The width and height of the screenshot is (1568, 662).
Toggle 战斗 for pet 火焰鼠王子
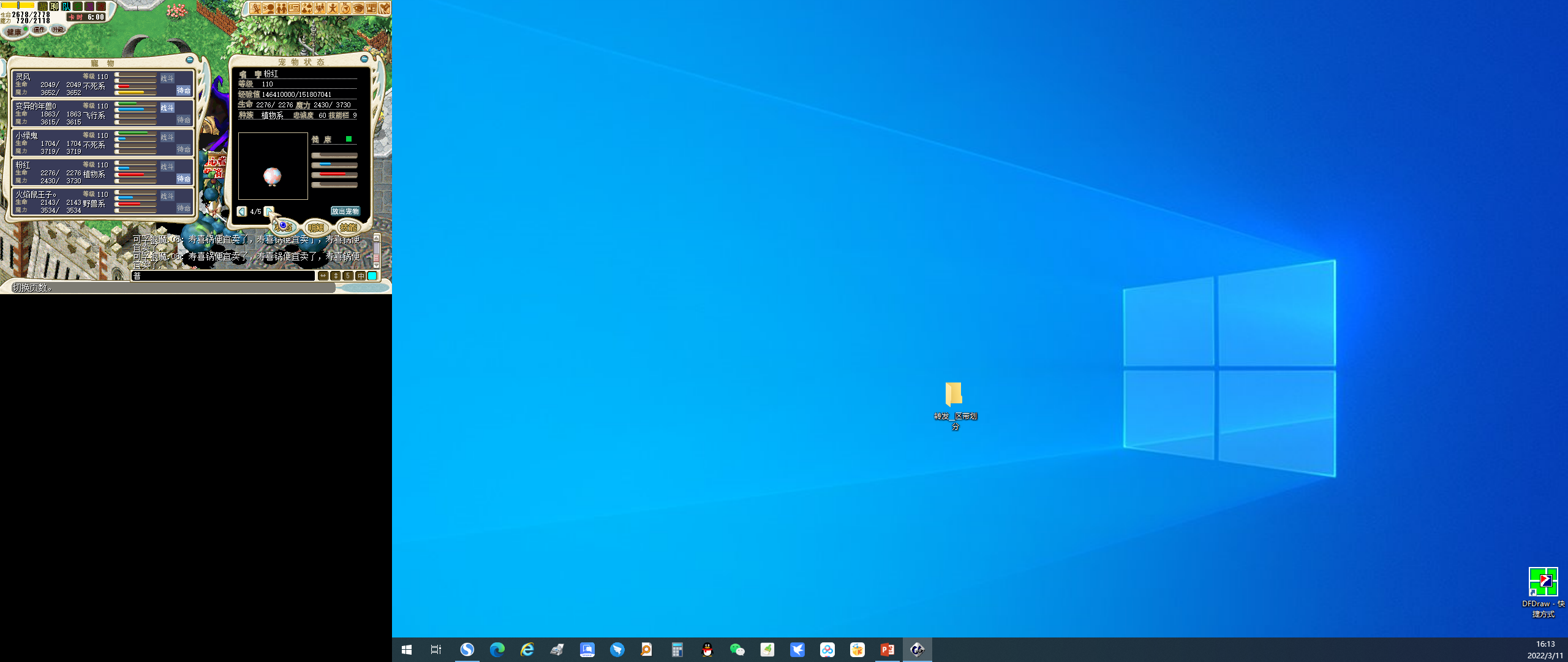point(167,196)
